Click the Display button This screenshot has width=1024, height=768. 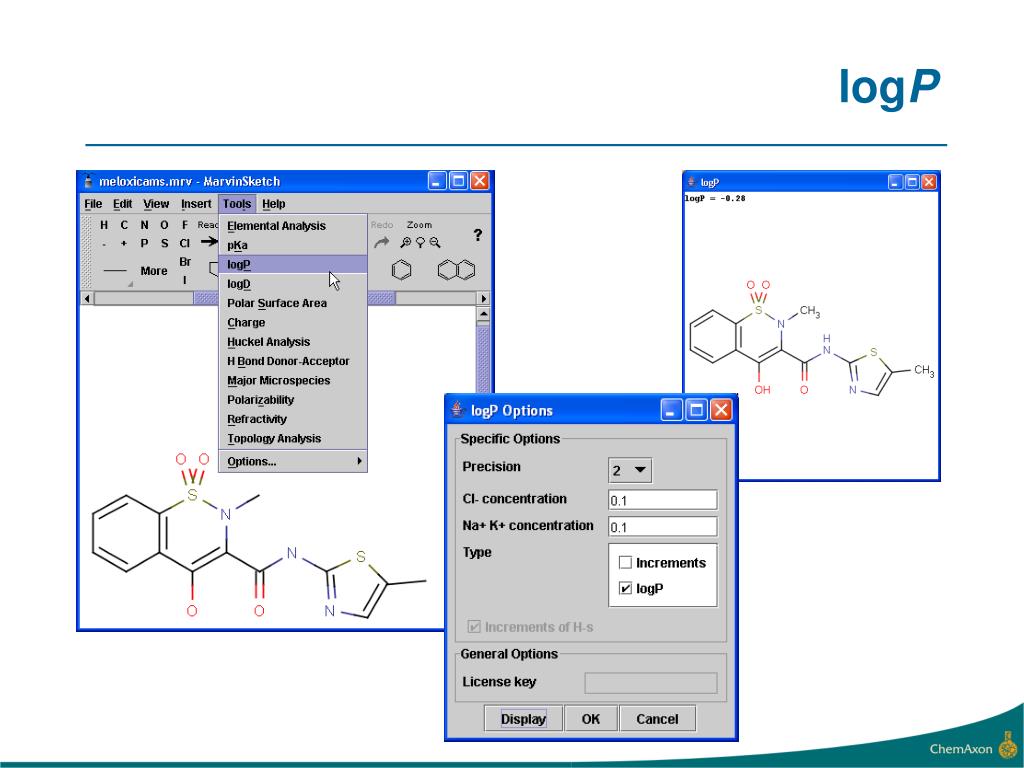[x=523, y=718]
